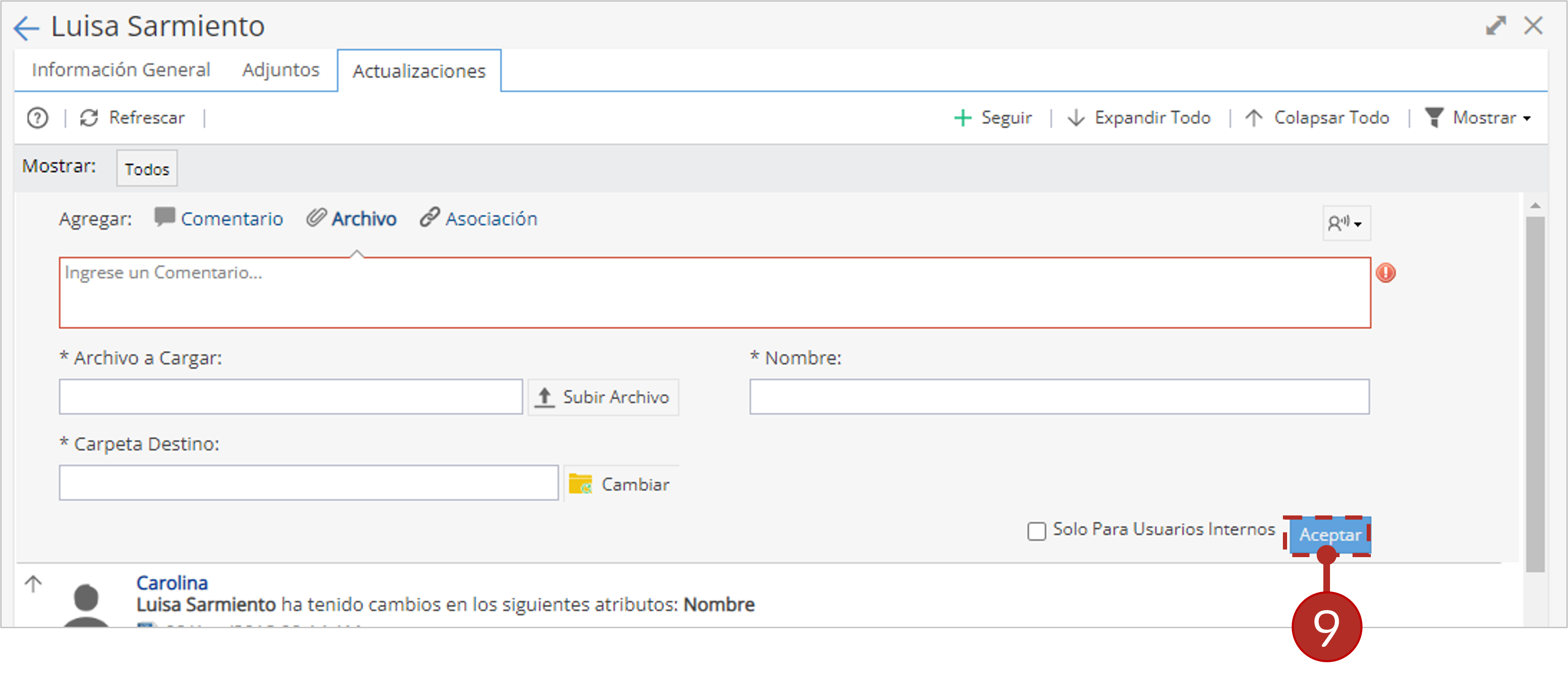The width and height of the screenshot is (1568, 691).
Task: Click the Luisa Sarmiento dialog title
Action: click(158, 27)
